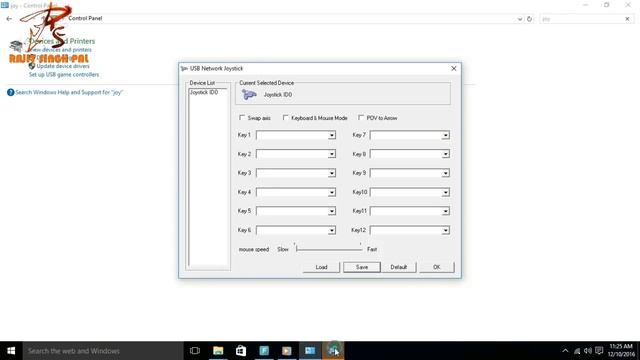Screen dimensions: 640x360
Task: Show hidden system tray icons
Action: click(x=565, y=351)
